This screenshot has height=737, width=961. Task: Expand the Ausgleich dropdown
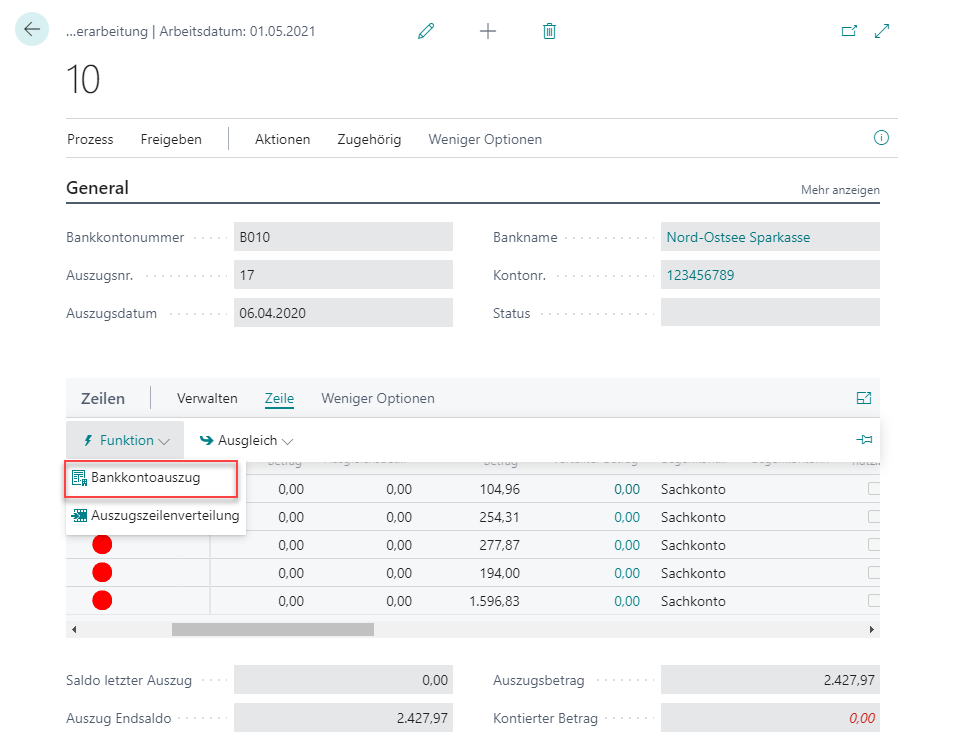click(246, 440)
